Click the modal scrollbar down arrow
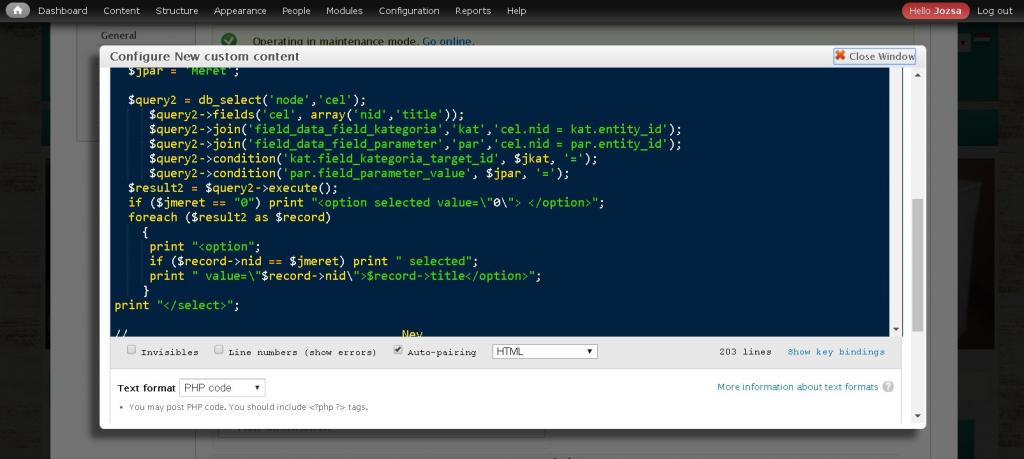The width and height of the screenshot is (1024, 459). click(x=917, y=416)
